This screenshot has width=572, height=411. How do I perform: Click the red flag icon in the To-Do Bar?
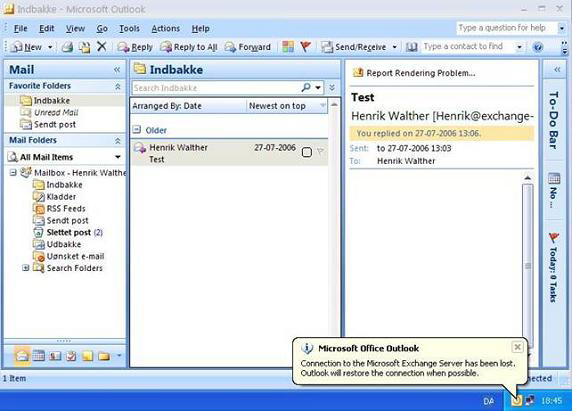coord(554,238)
